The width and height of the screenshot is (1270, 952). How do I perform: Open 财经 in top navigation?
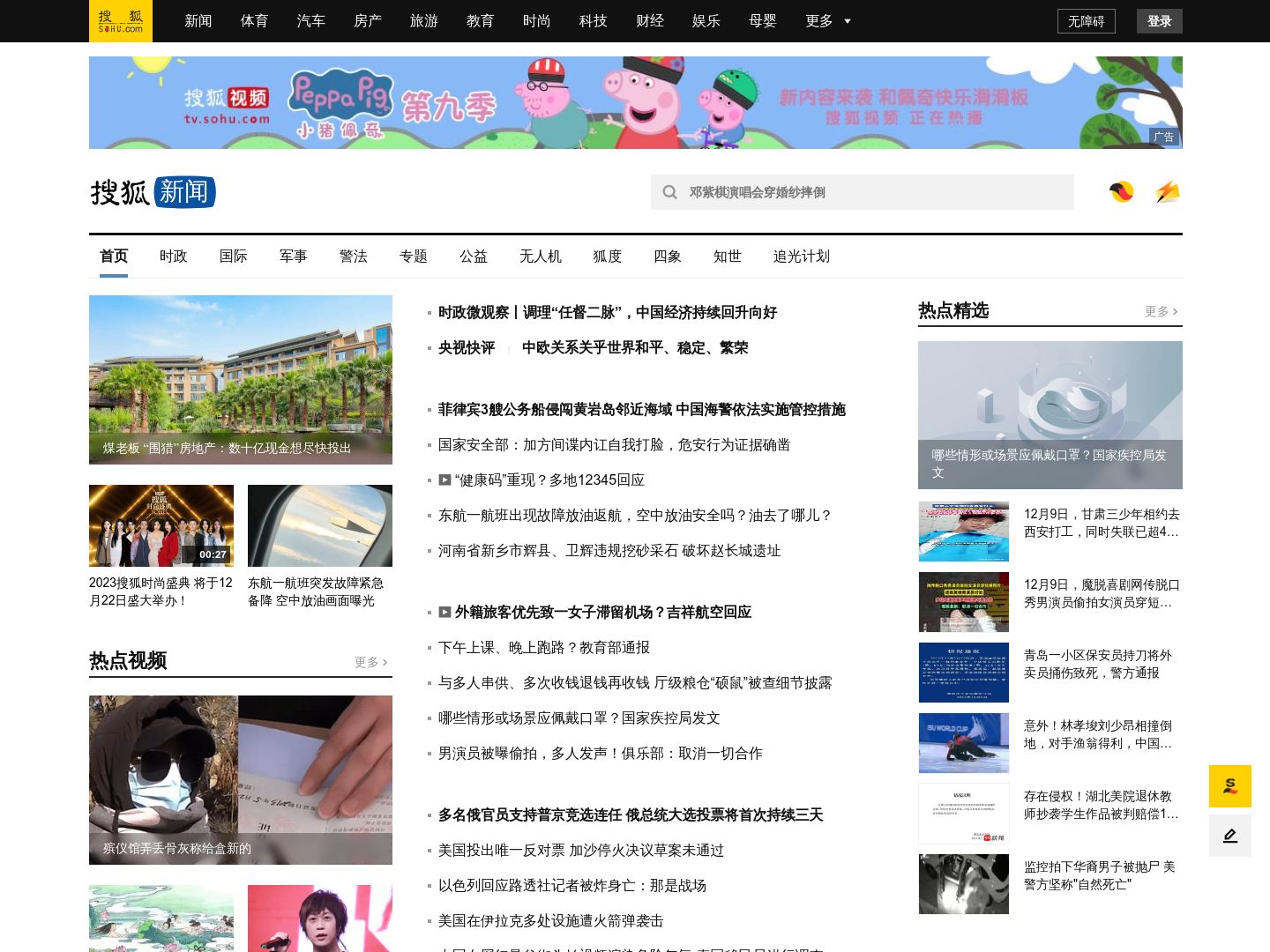[x=650, y=21]
